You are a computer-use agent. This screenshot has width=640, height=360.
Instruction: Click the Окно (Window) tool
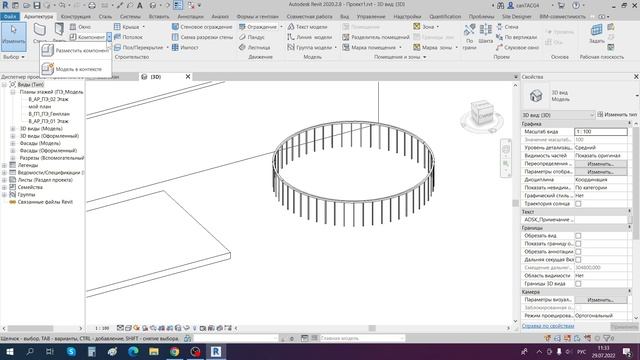pos(80,27)
